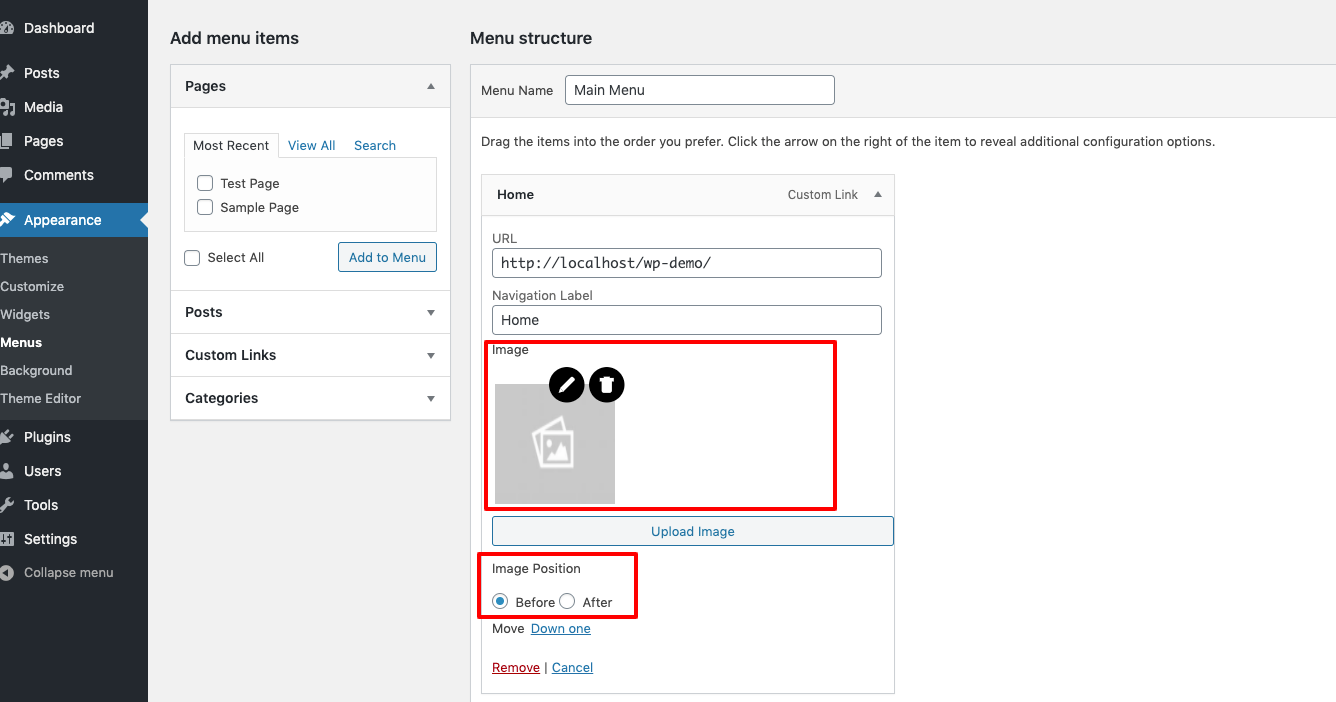
Task: Collapse the Home menu item arrow
Action: pyautogui.click(x=878, y=194)
